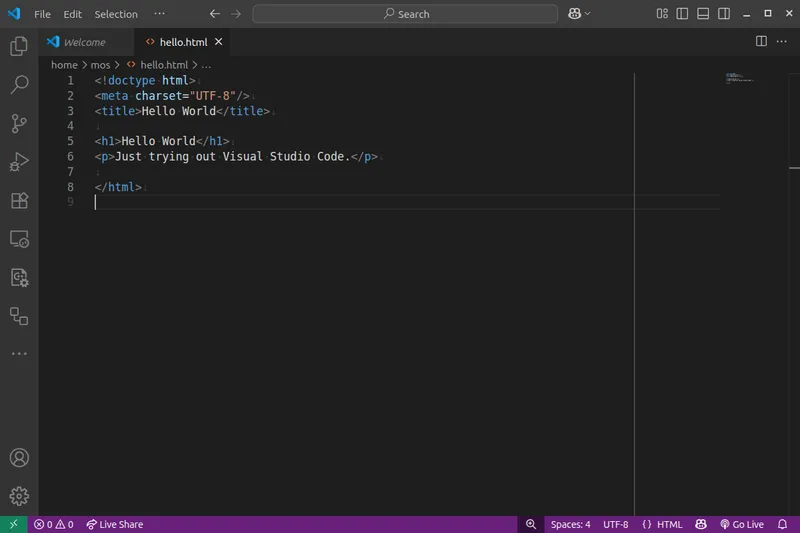Screen dimensions: 800x533
Task: Expand the Copilot chat dropdown arrow
Action: click(587, 14)
